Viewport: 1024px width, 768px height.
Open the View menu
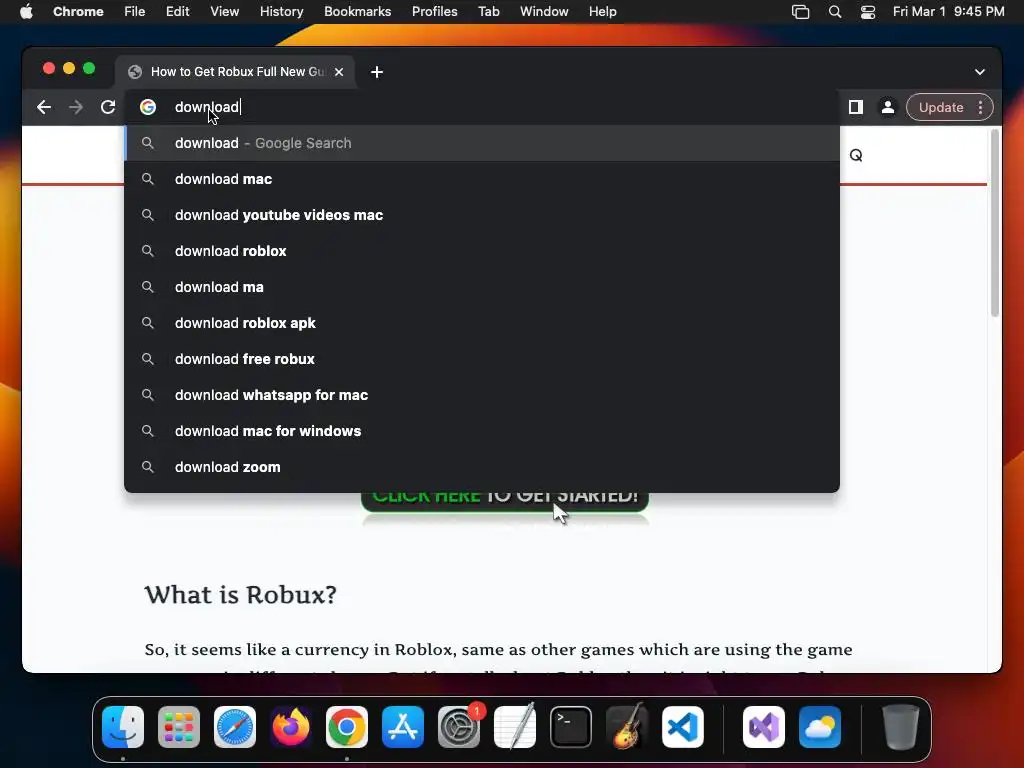pos(224,12)
